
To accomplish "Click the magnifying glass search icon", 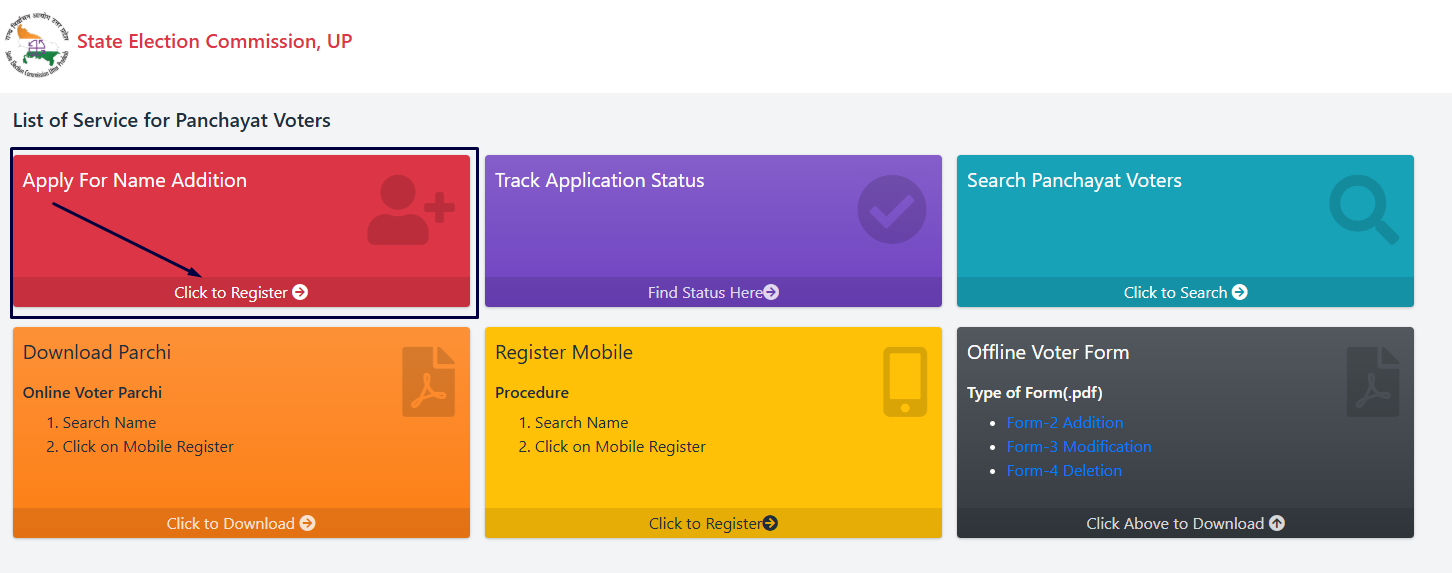I will point(1364,210).
